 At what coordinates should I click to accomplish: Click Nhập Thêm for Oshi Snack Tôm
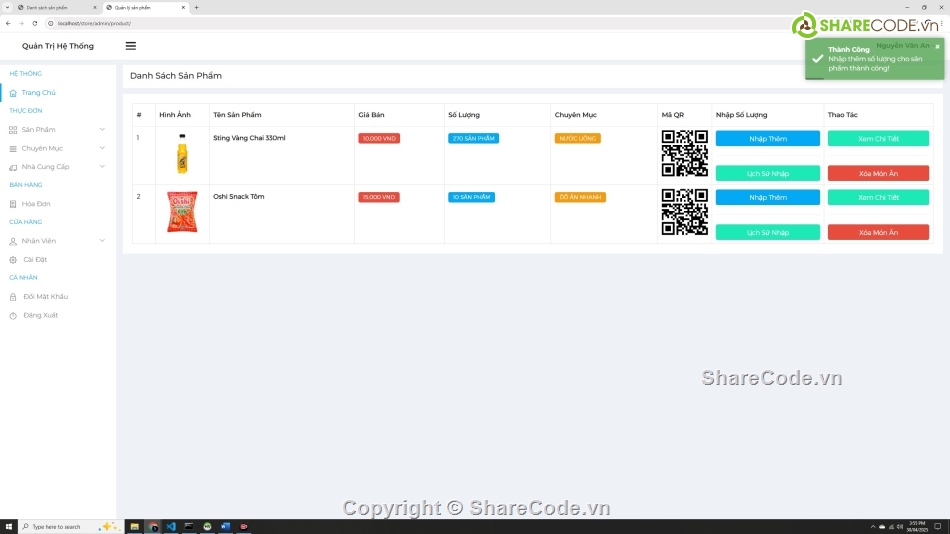pyautogui.click(x=768, y=198)
